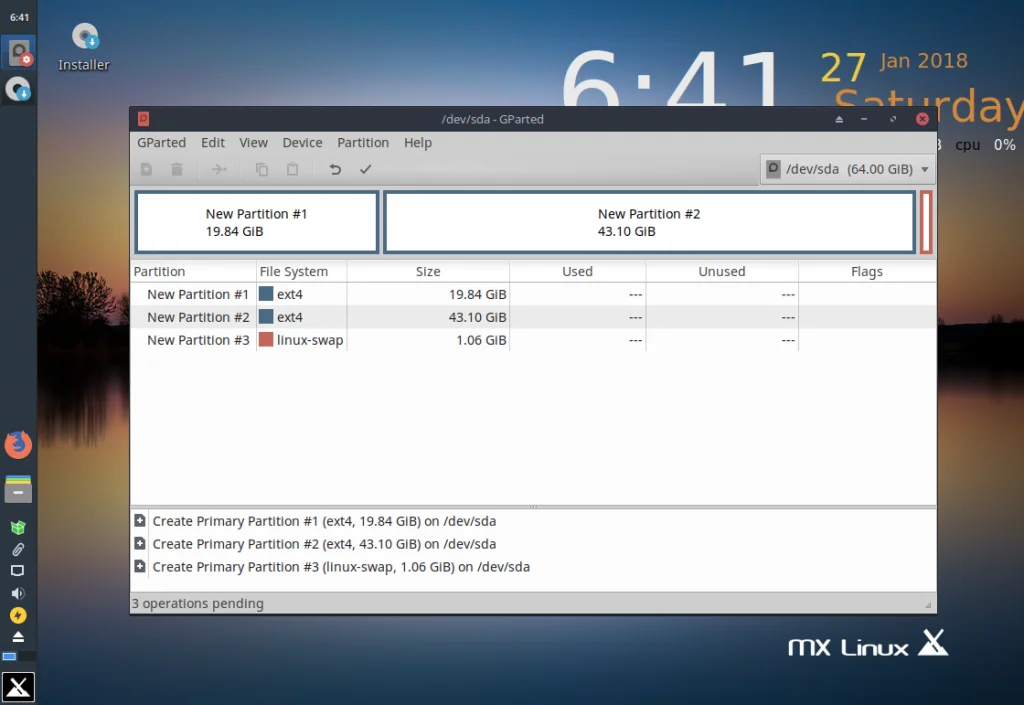Image resolution: width=1024 pixels, height=705 pixels.
Task: Open the /dev/sda device selector dropdown
Action: (x=847, y=169)
